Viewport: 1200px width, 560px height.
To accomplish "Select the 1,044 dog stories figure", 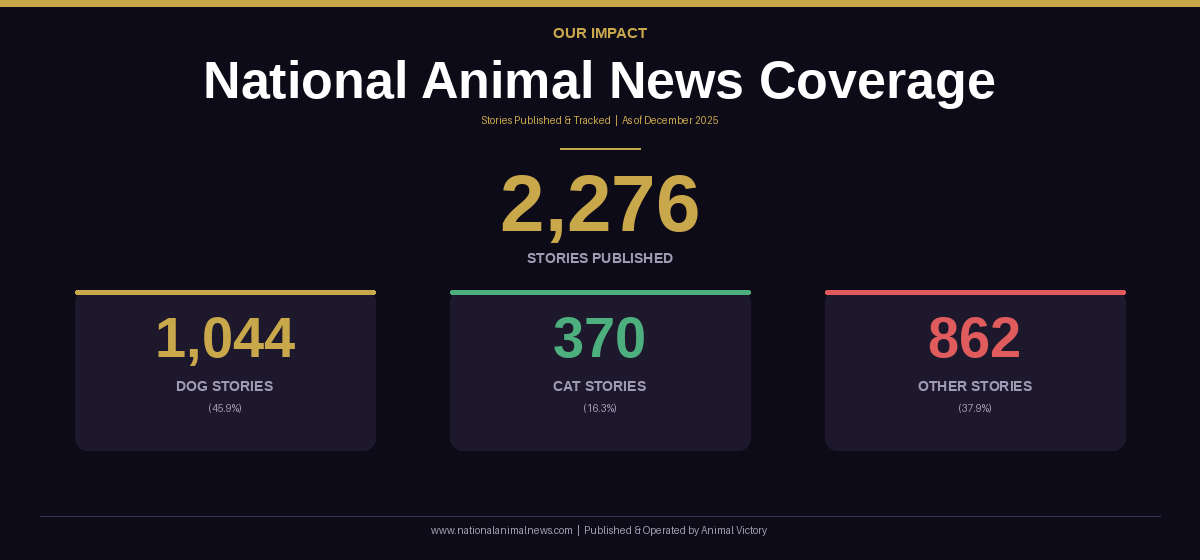I will [225, 338].
